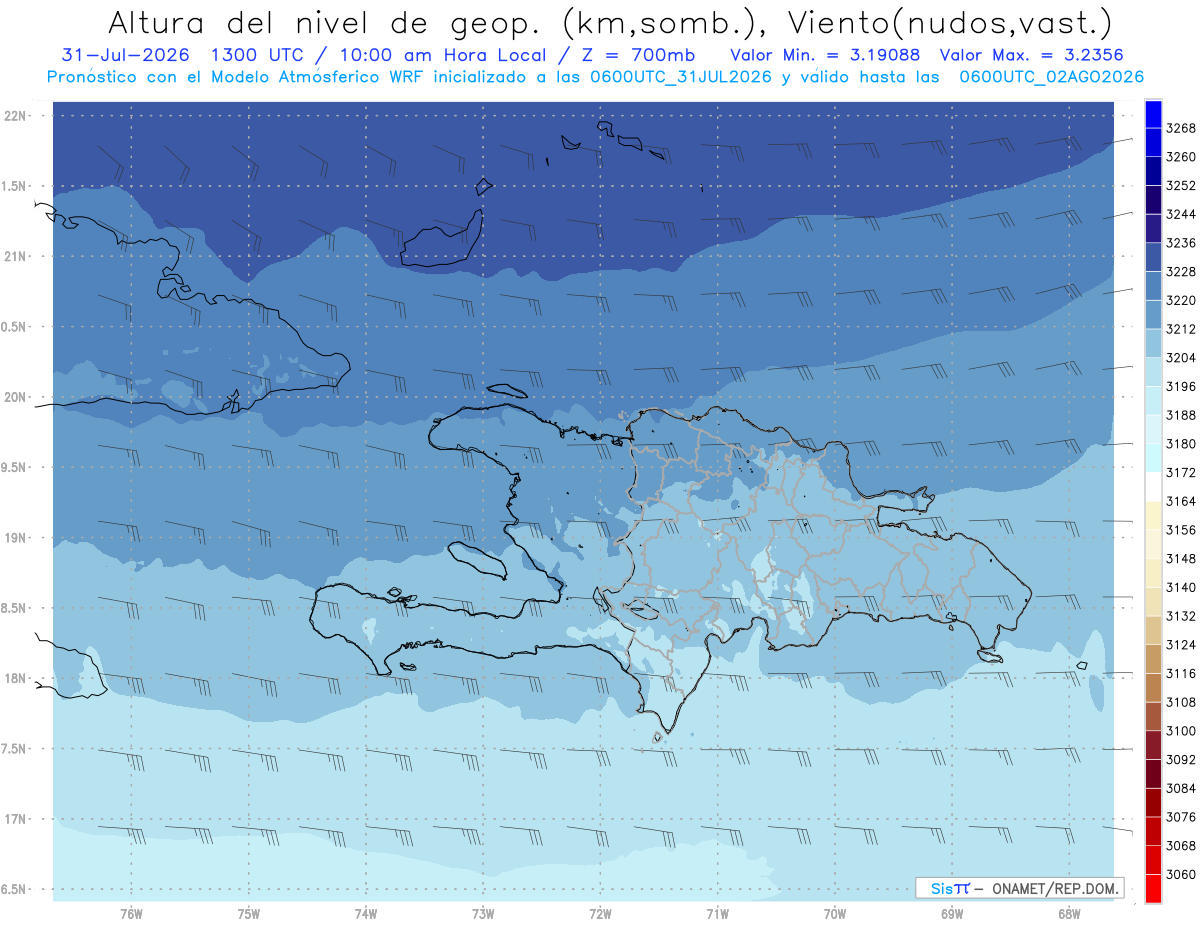Select the 3220 colorbar label
This screenshot has height=927, width=1200.
[1181, 300]
